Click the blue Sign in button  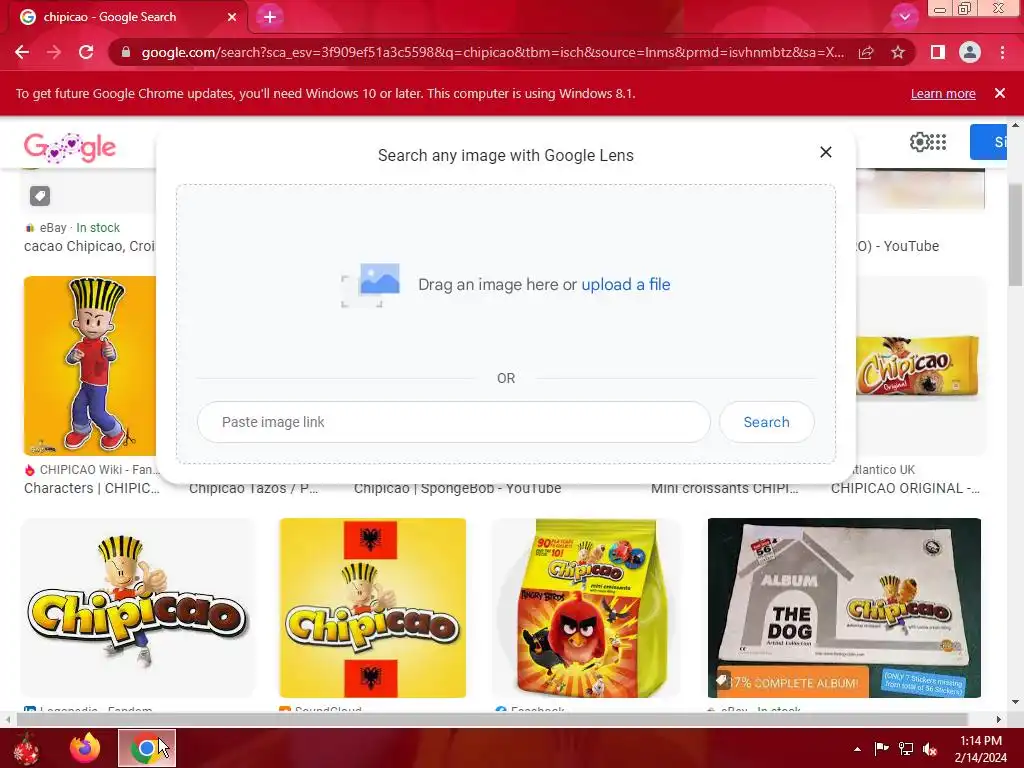988,142
